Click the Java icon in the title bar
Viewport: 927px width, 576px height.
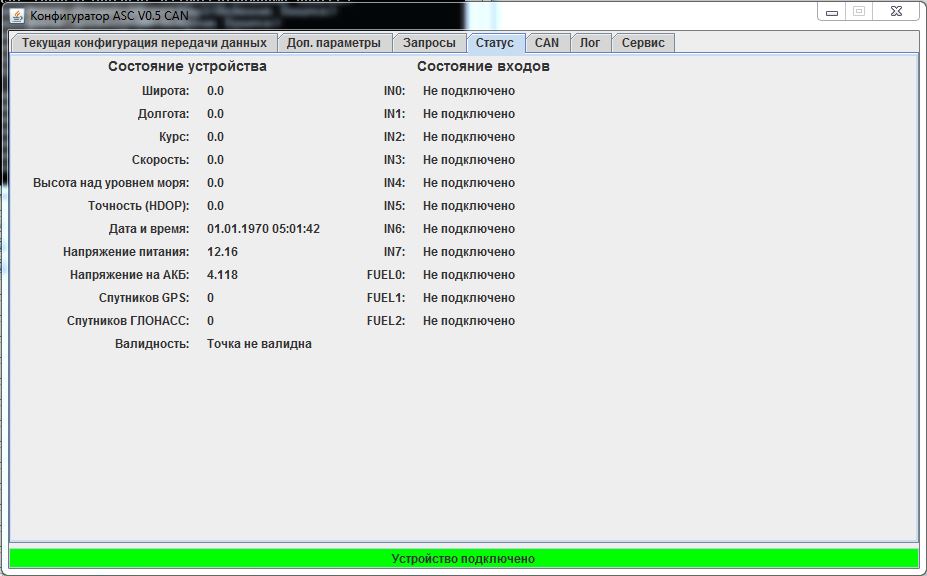click(17, 16)
